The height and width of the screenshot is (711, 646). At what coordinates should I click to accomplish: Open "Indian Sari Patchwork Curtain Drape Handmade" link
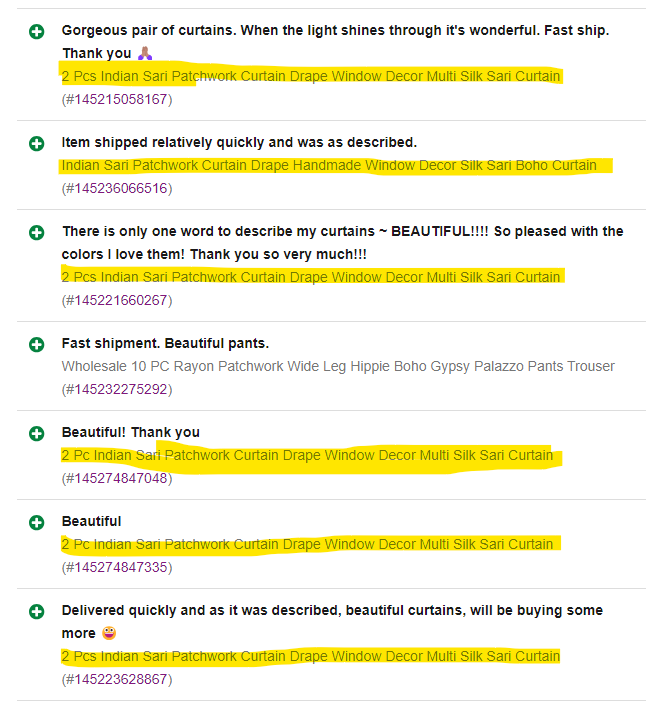click(329, 165)
